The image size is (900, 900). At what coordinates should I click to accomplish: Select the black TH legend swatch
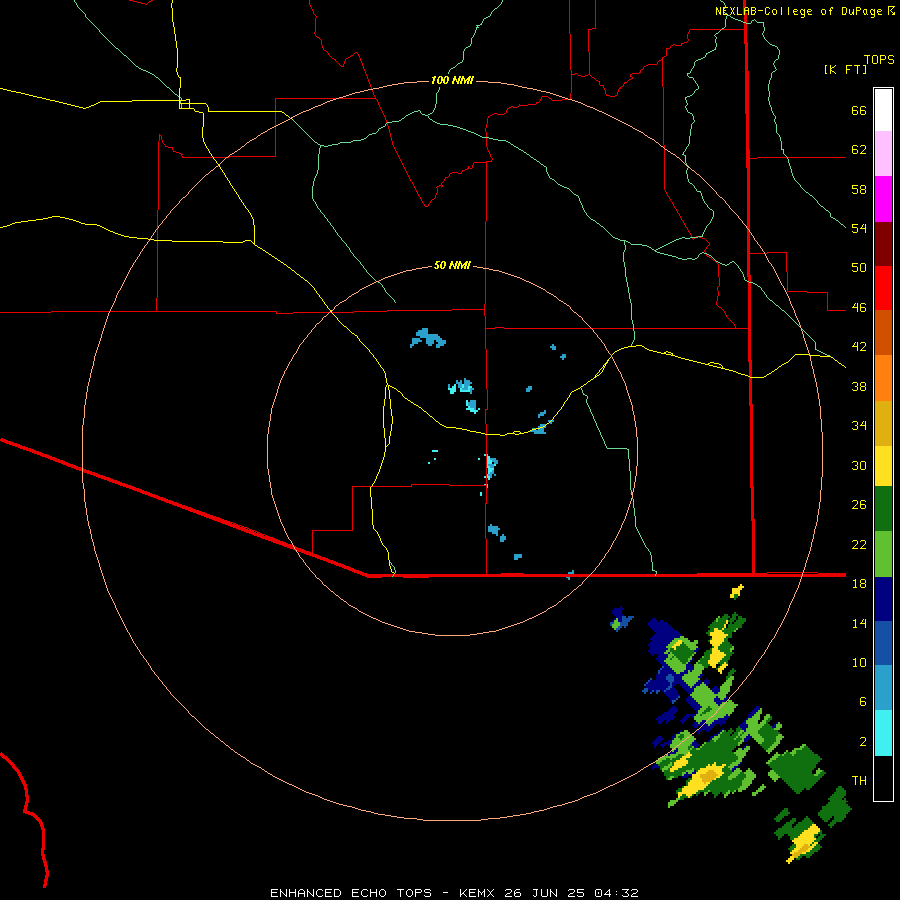click(x=883, y=778)
